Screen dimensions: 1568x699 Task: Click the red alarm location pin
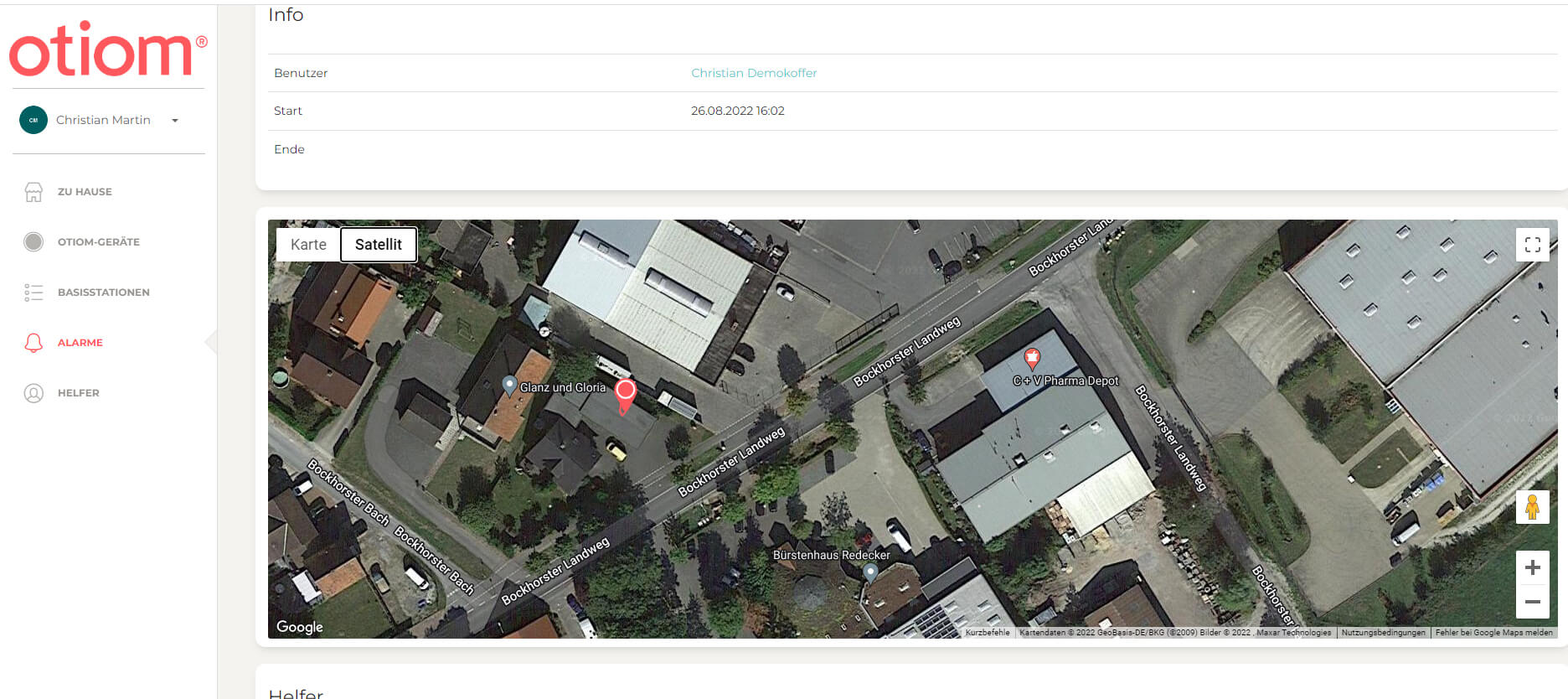tap(625, 392)
